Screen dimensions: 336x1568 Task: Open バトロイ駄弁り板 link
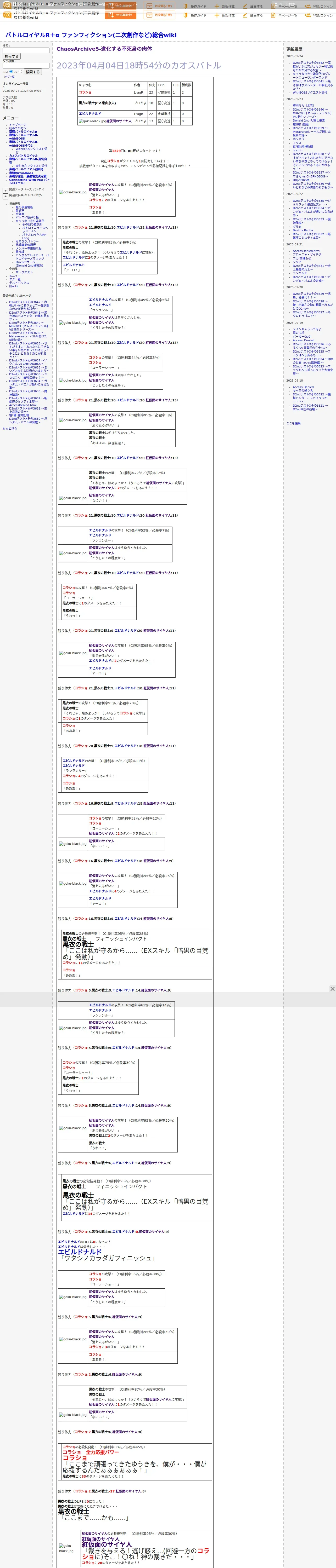(28, 217)
